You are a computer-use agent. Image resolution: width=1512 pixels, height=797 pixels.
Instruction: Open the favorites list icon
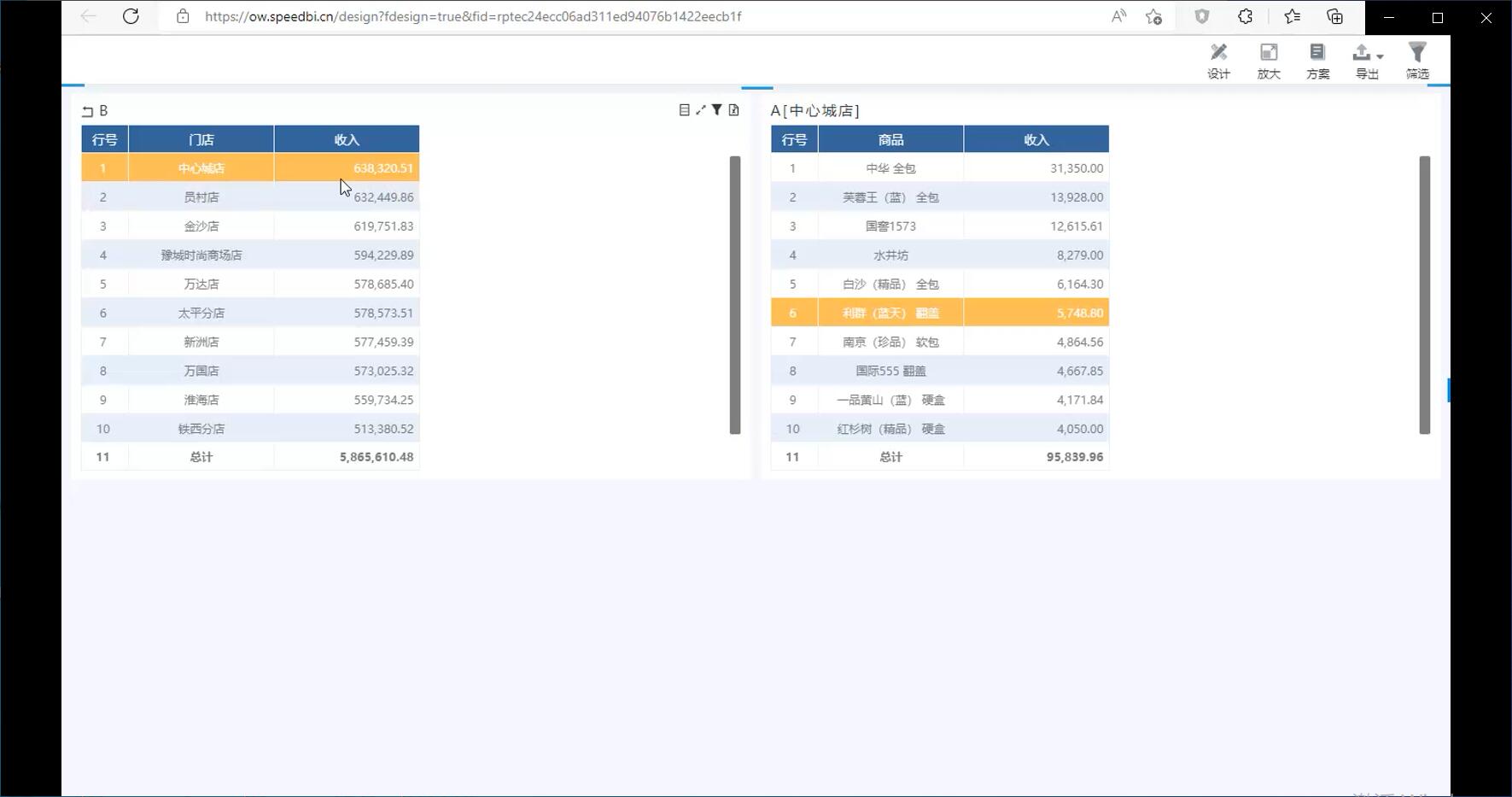1292,16
